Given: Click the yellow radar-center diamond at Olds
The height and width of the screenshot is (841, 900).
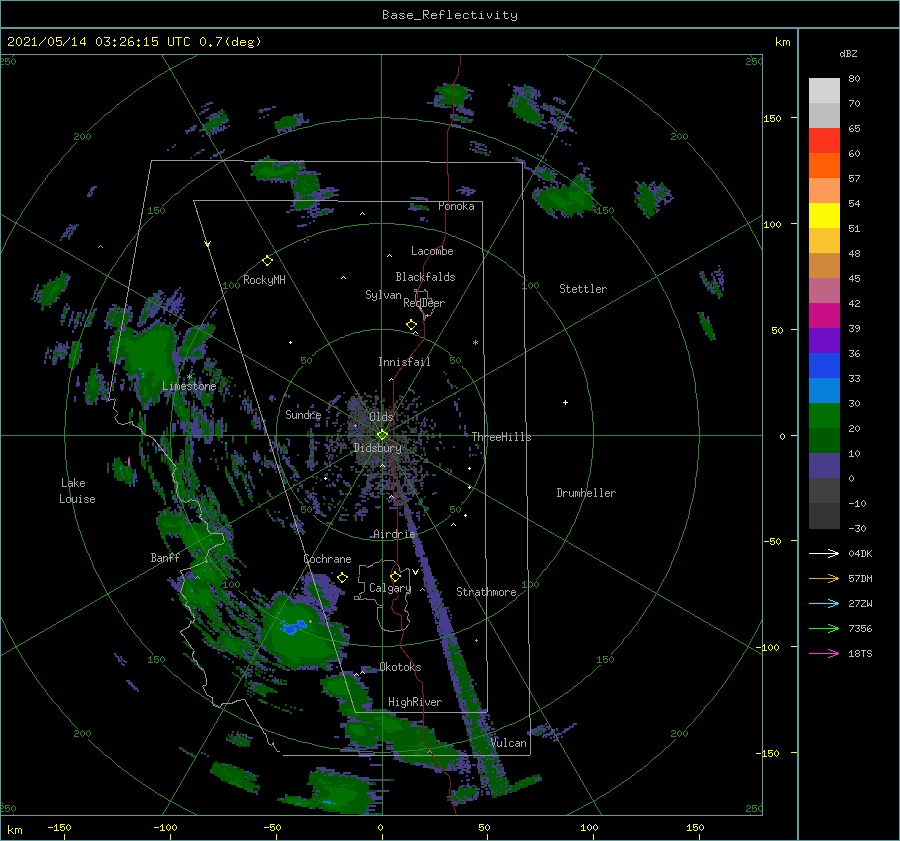Looking at the screenshot, I should point(382,435).
